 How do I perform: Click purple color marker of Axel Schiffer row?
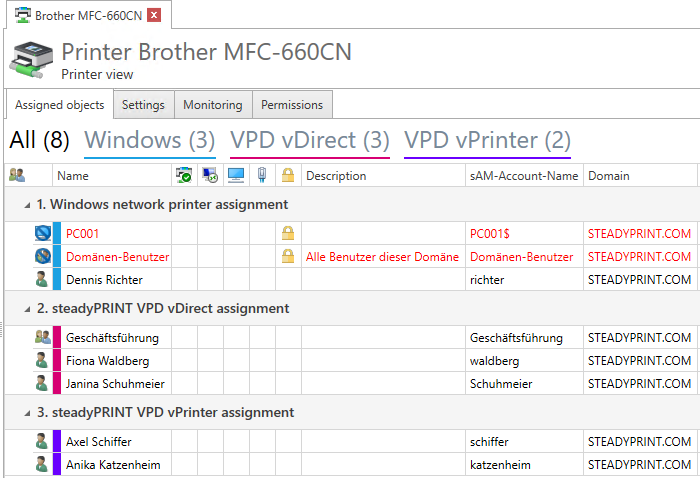click(x=57, y=441)
